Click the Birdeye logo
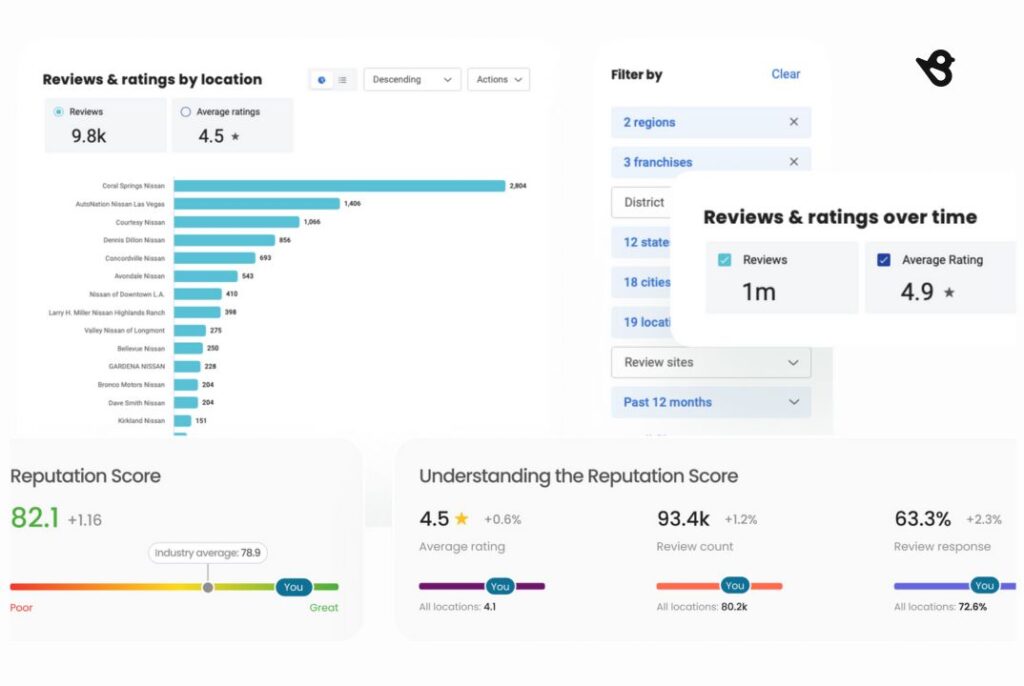Viewport: 1024px width, 686px height. point(936,68)
